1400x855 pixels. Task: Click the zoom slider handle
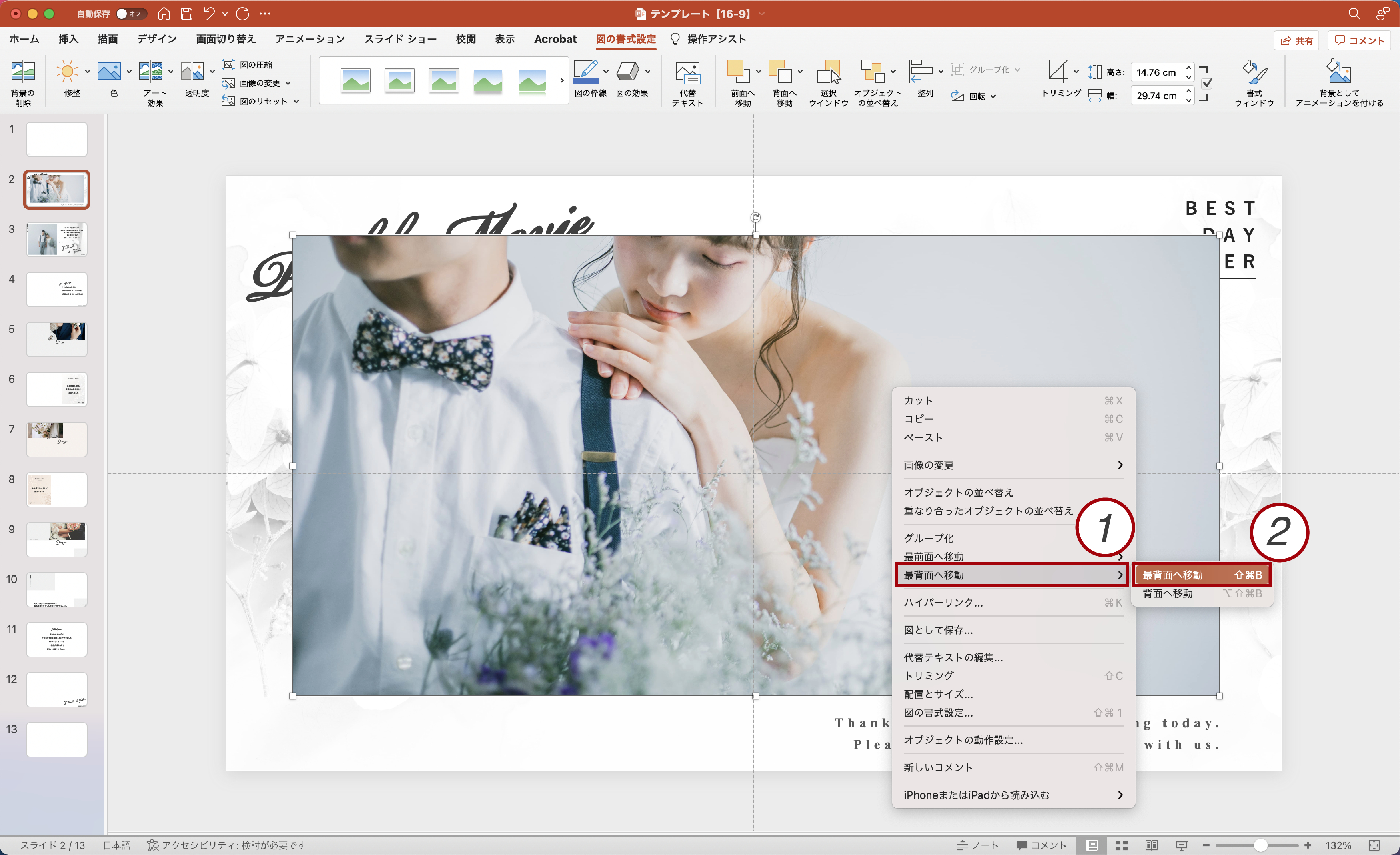pyautogui.click(x=1260, y=845)
